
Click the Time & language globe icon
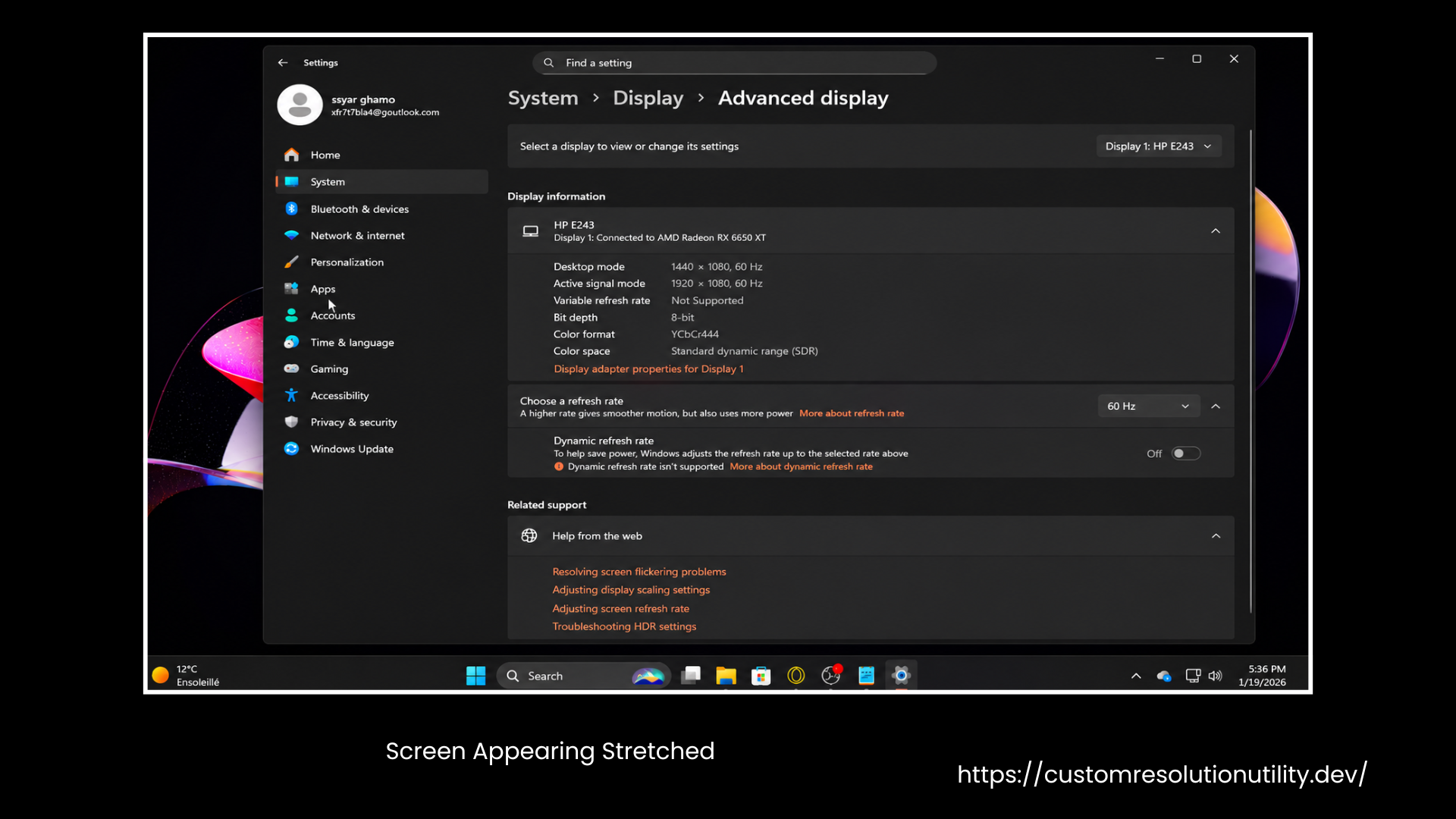pyautogui.click(x=291, y=342)
